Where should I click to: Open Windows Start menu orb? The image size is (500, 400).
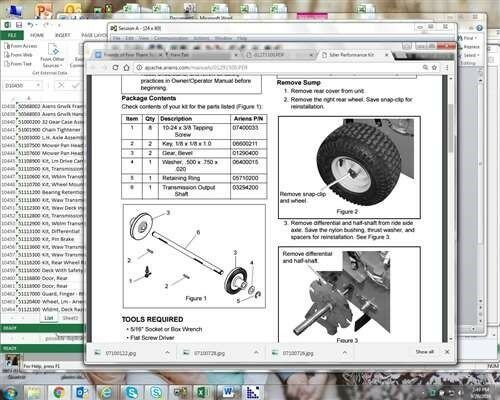coord(9,392)
